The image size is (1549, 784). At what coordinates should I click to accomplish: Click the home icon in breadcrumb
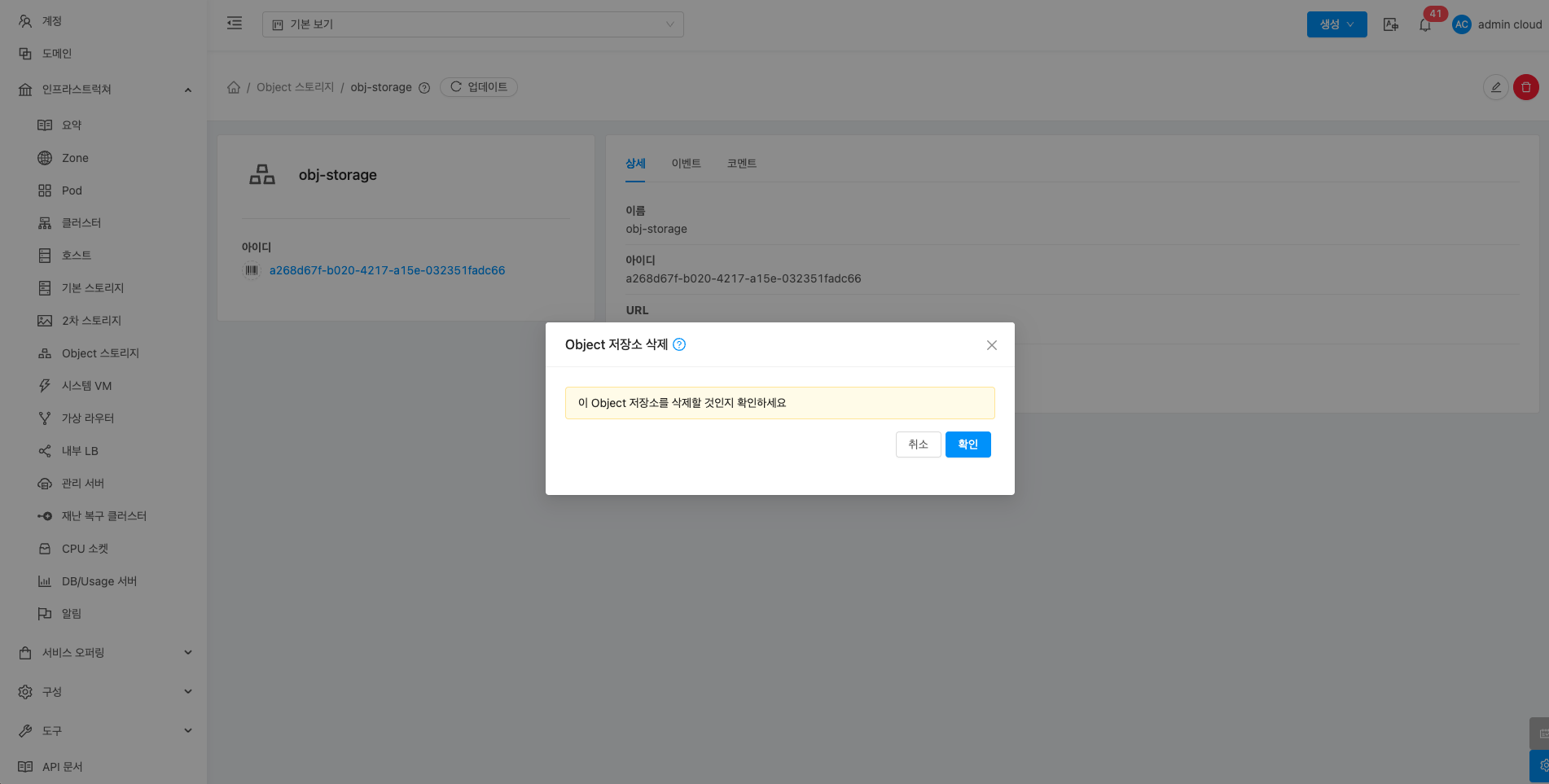234,87
